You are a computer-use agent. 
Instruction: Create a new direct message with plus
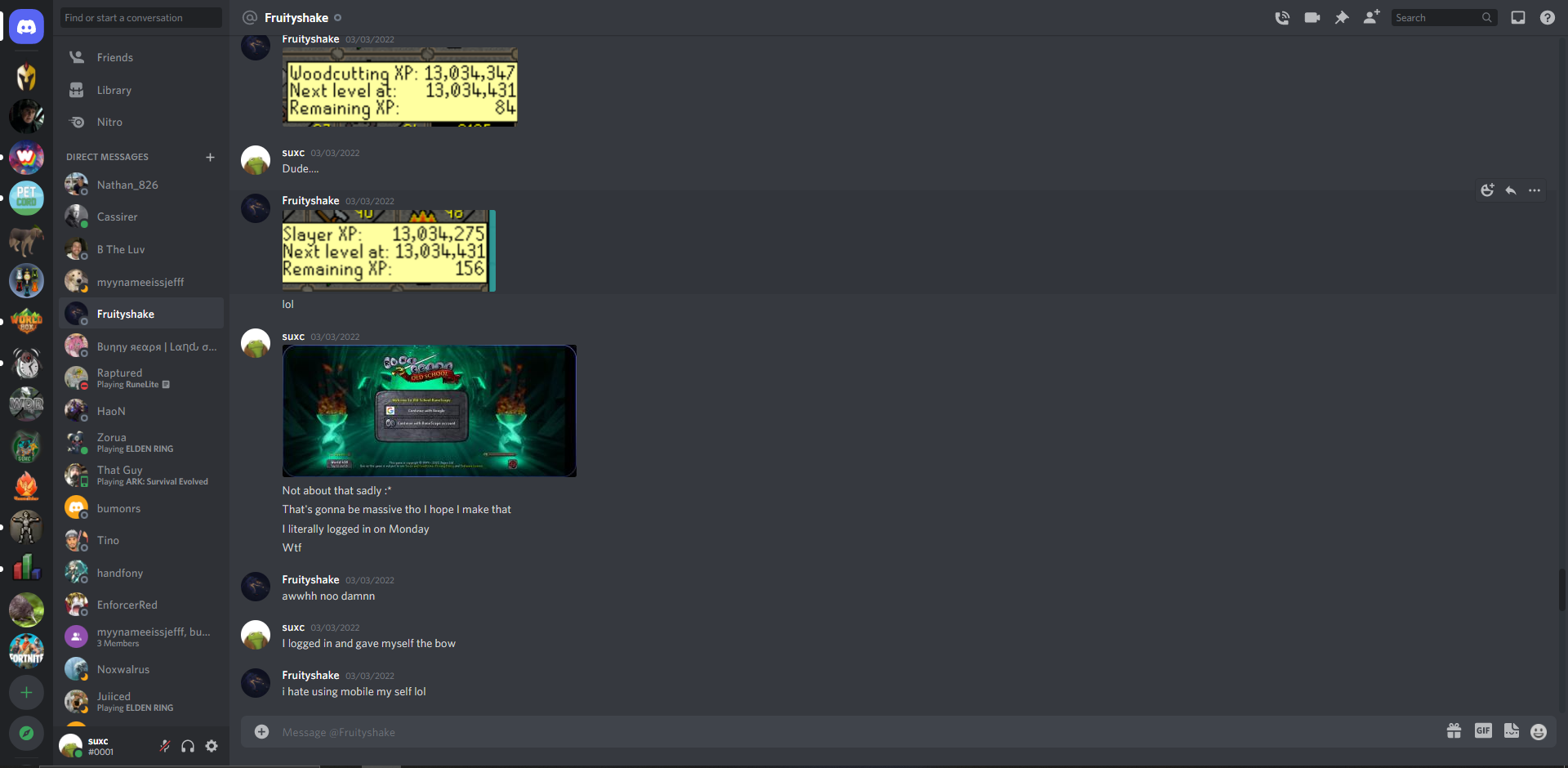[210, 157]
